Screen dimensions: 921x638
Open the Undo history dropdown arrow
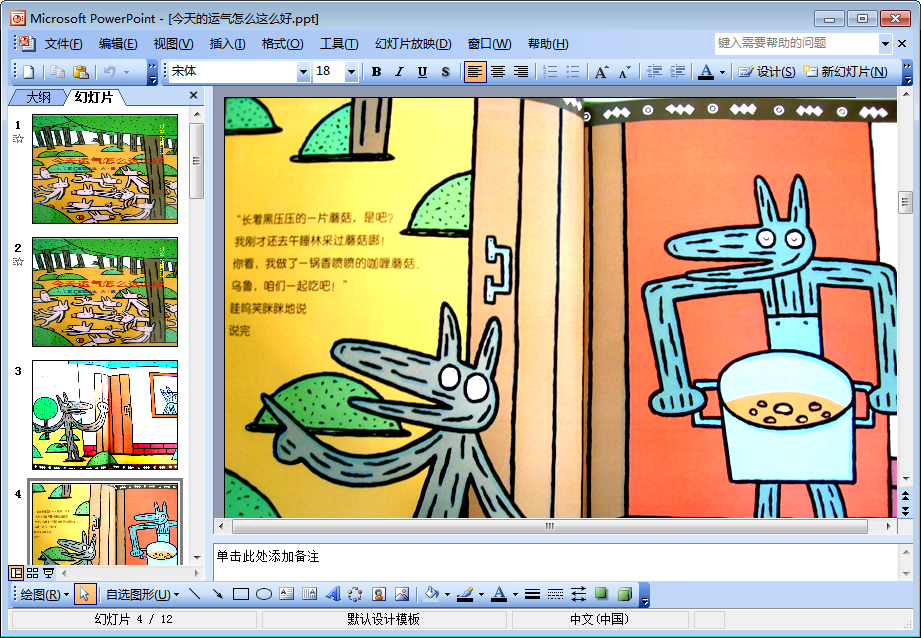pos(126,72)
